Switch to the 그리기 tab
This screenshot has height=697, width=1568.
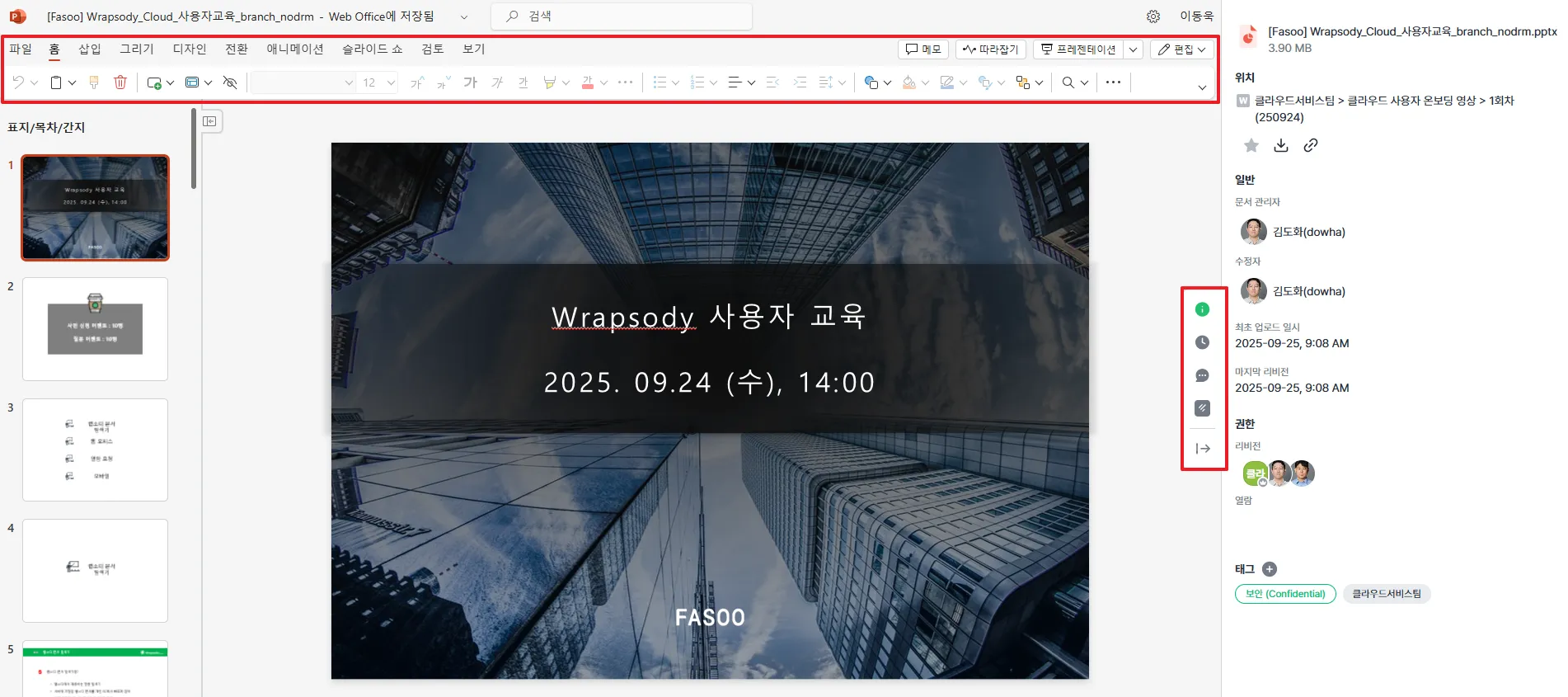pyautogui.click(x=137, y=49)
